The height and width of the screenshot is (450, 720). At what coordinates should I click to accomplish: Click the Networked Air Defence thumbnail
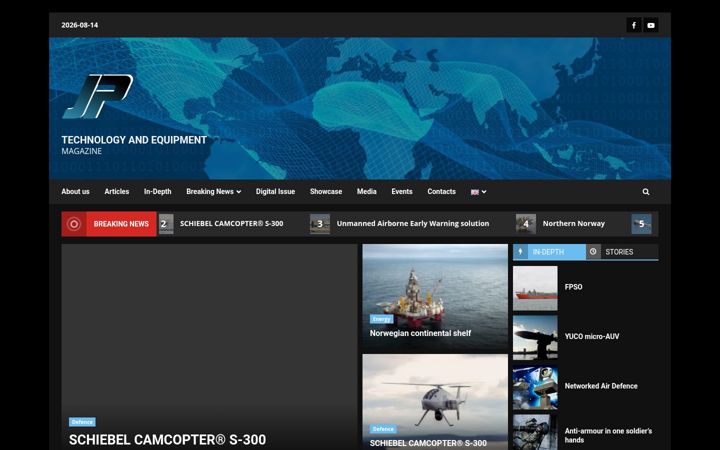point(535,387)
